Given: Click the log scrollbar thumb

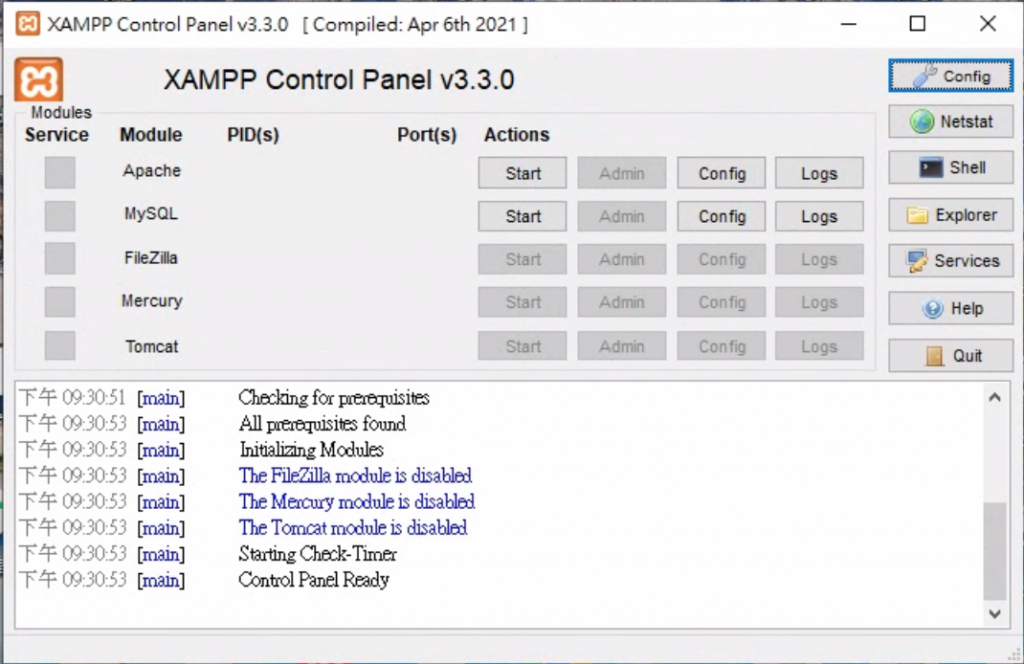Looking at the screenshot, I should click(995, 550).
